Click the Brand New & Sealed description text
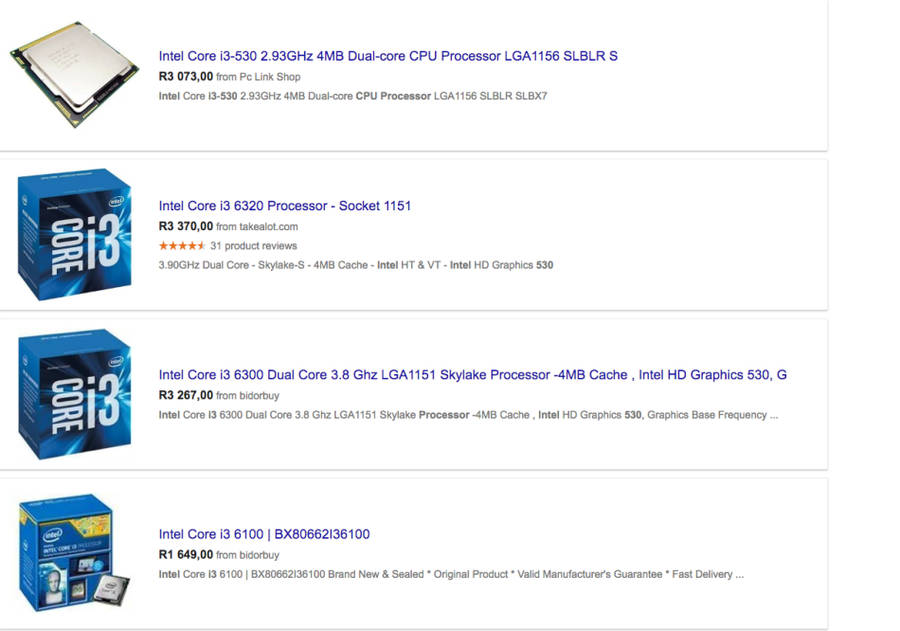This screenshot has height=631, width=900. click(451, 574)
